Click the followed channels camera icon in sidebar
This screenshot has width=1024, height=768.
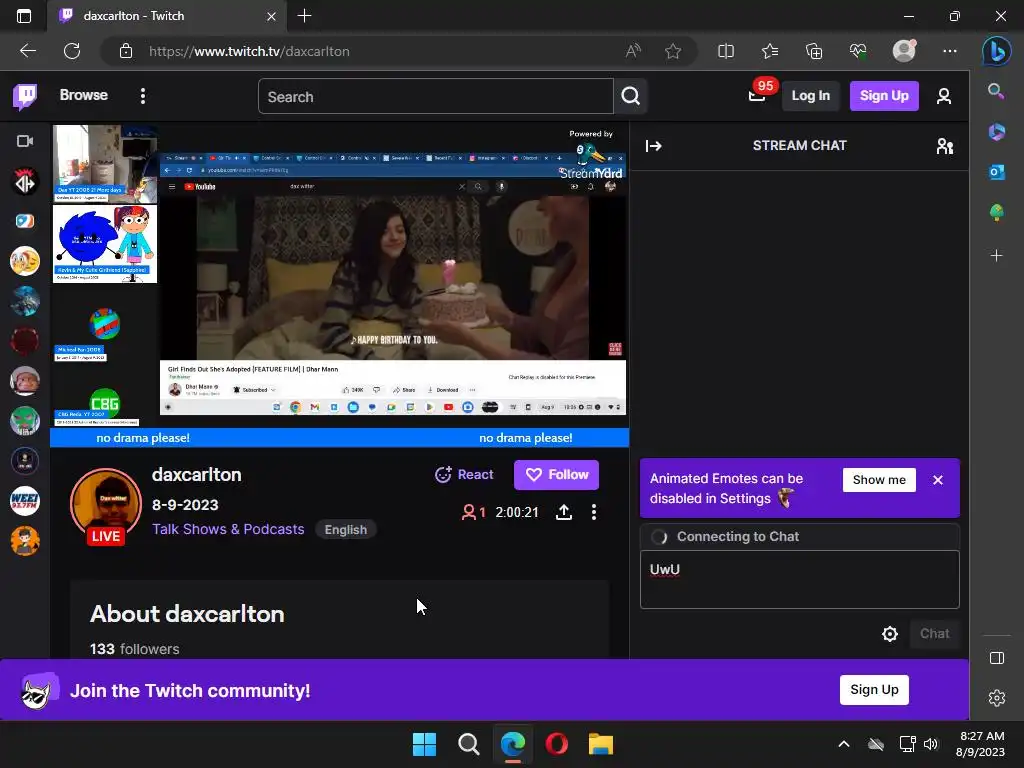point(25,141)
